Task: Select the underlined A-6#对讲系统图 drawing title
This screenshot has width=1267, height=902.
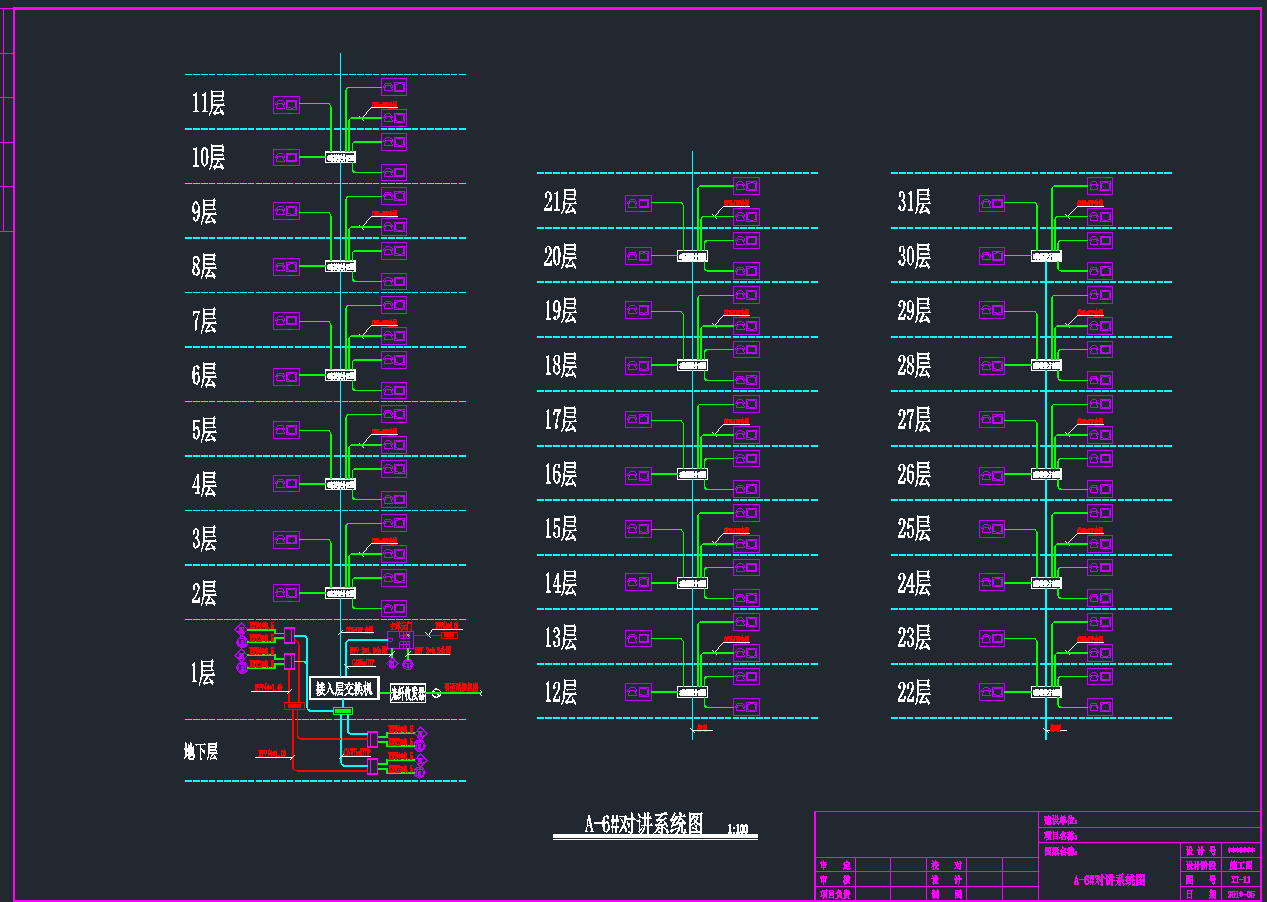Action: (x=644, y=823)
